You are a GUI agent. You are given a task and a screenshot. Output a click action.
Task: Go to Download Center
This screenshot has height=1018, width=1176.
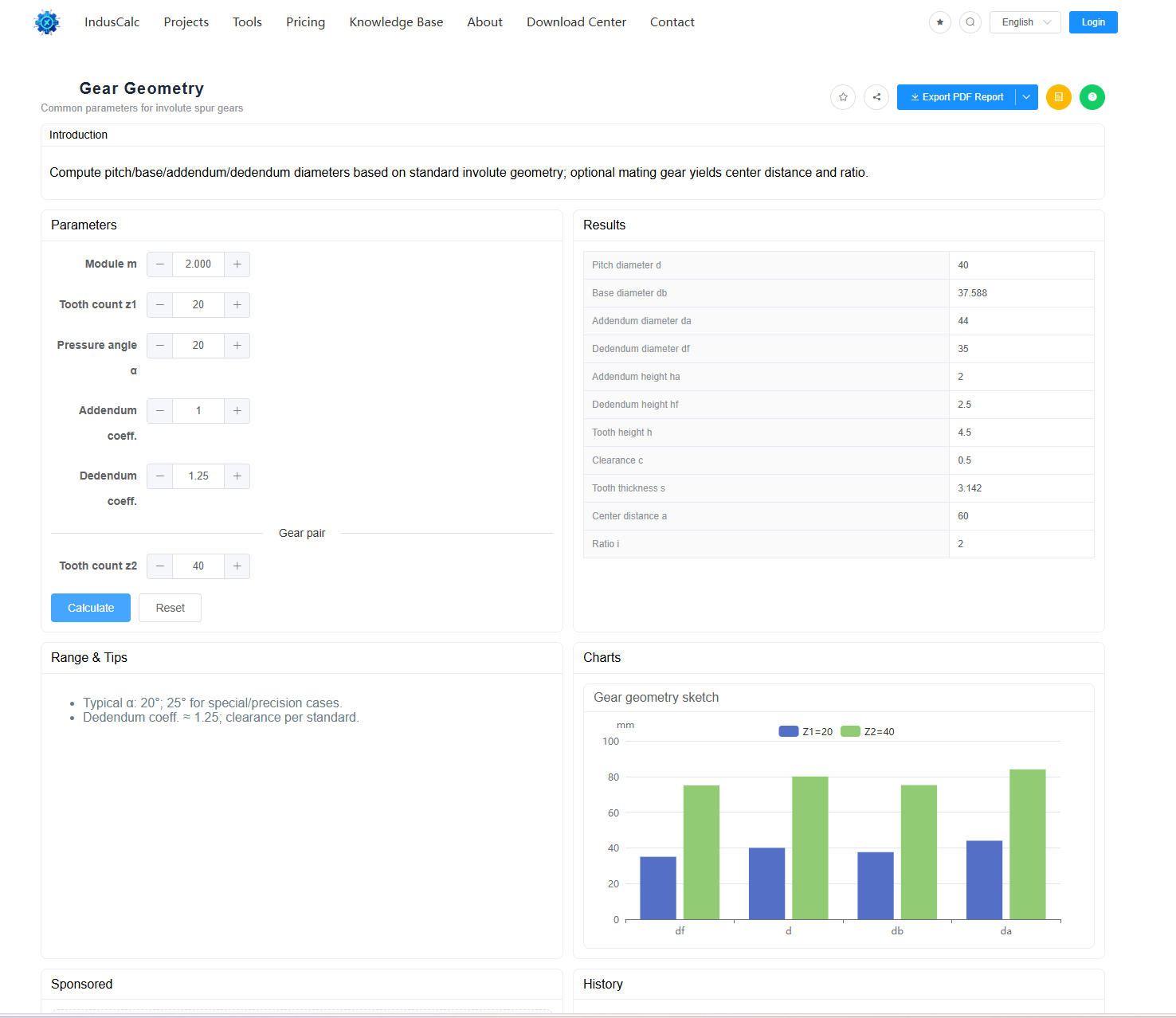576,22
